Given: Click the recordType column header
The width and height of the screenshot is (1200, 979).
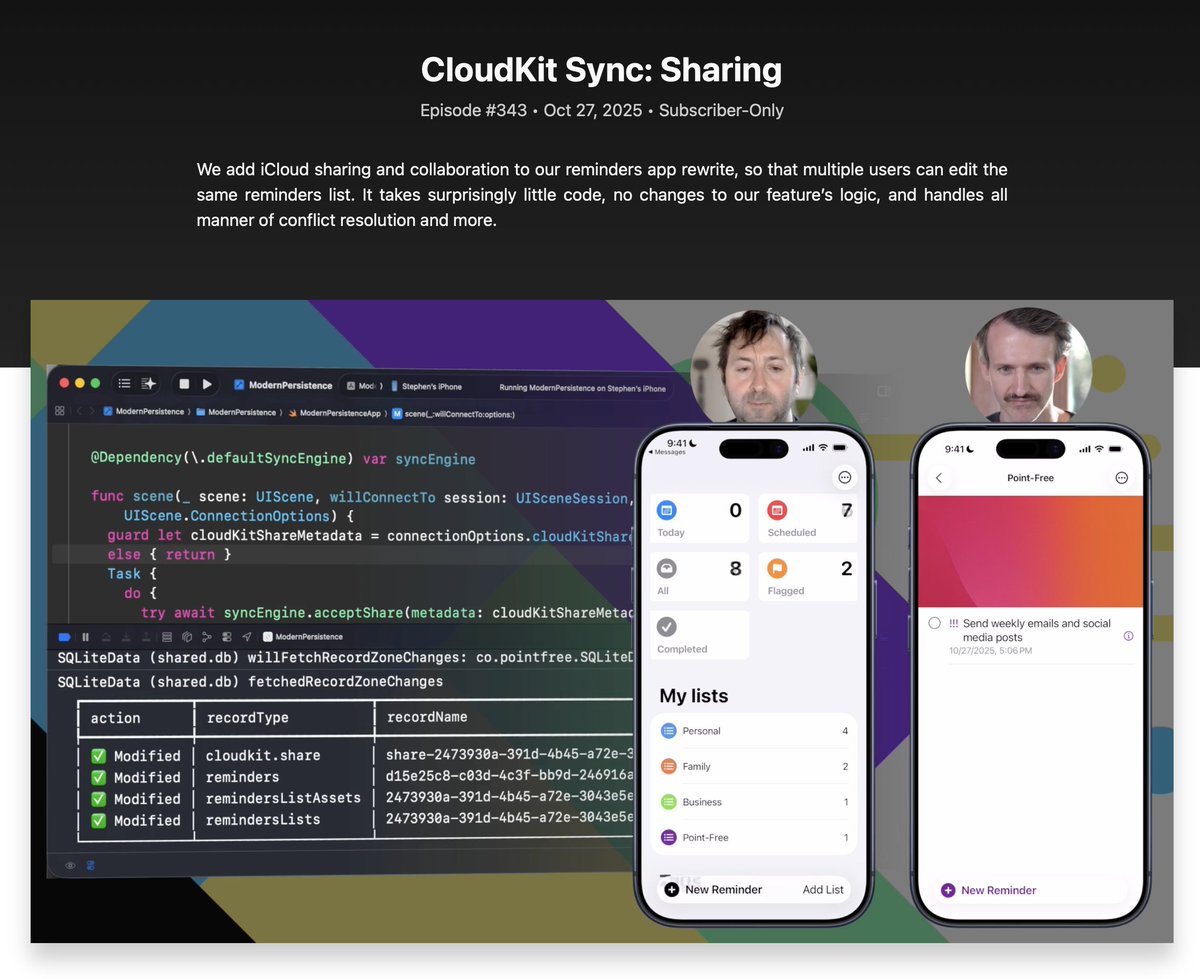Looking at the screenshot, I should (x=247, y=718).
